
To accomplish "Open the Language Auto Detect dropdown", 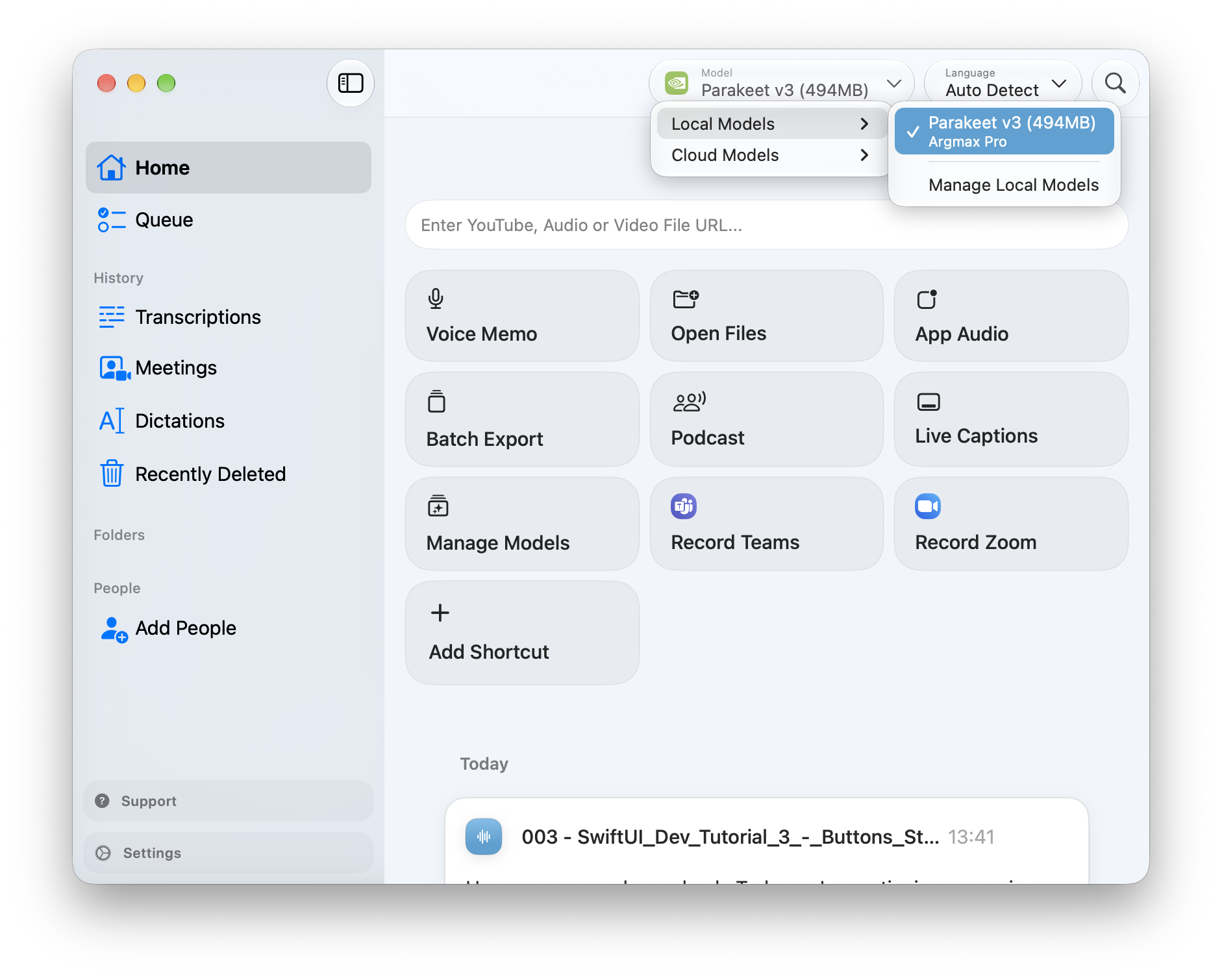I will [x=1003, y=83].
